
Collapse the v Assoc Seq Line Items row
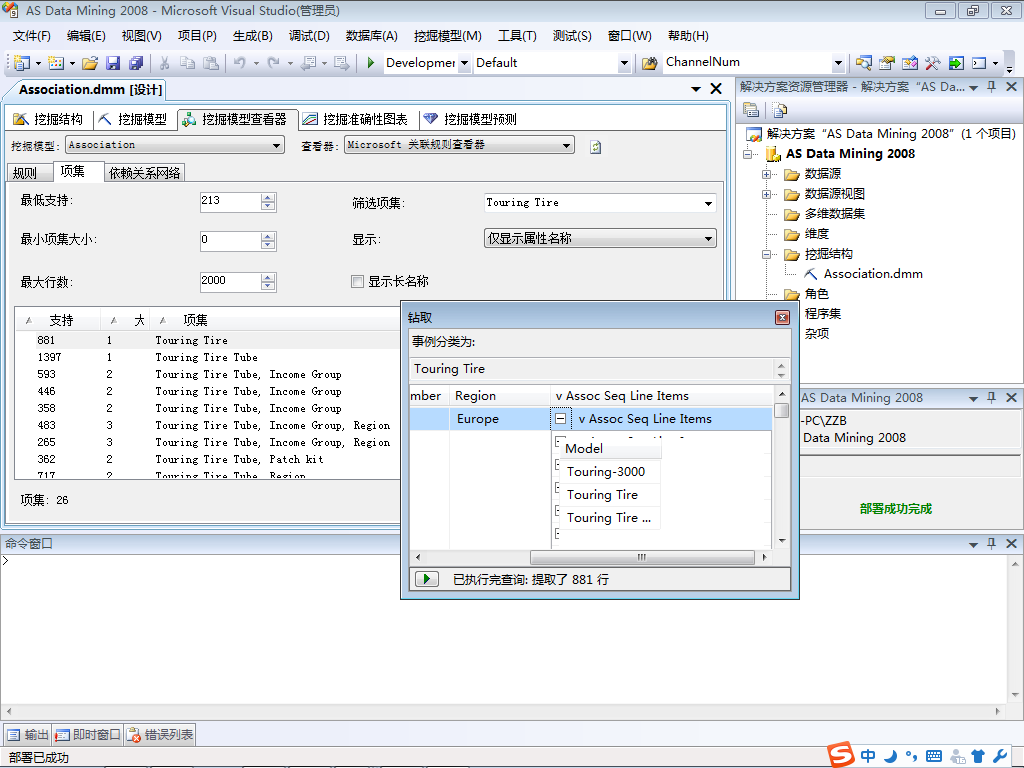click(560, 419)
